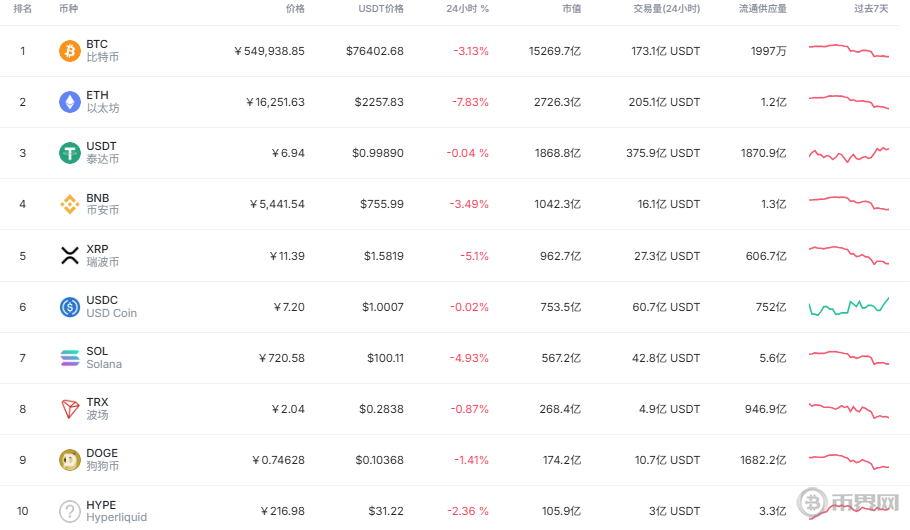Screen dimensions: 910x530
Task: Click the TRON TRX coin icon
Action: (70, 409)
